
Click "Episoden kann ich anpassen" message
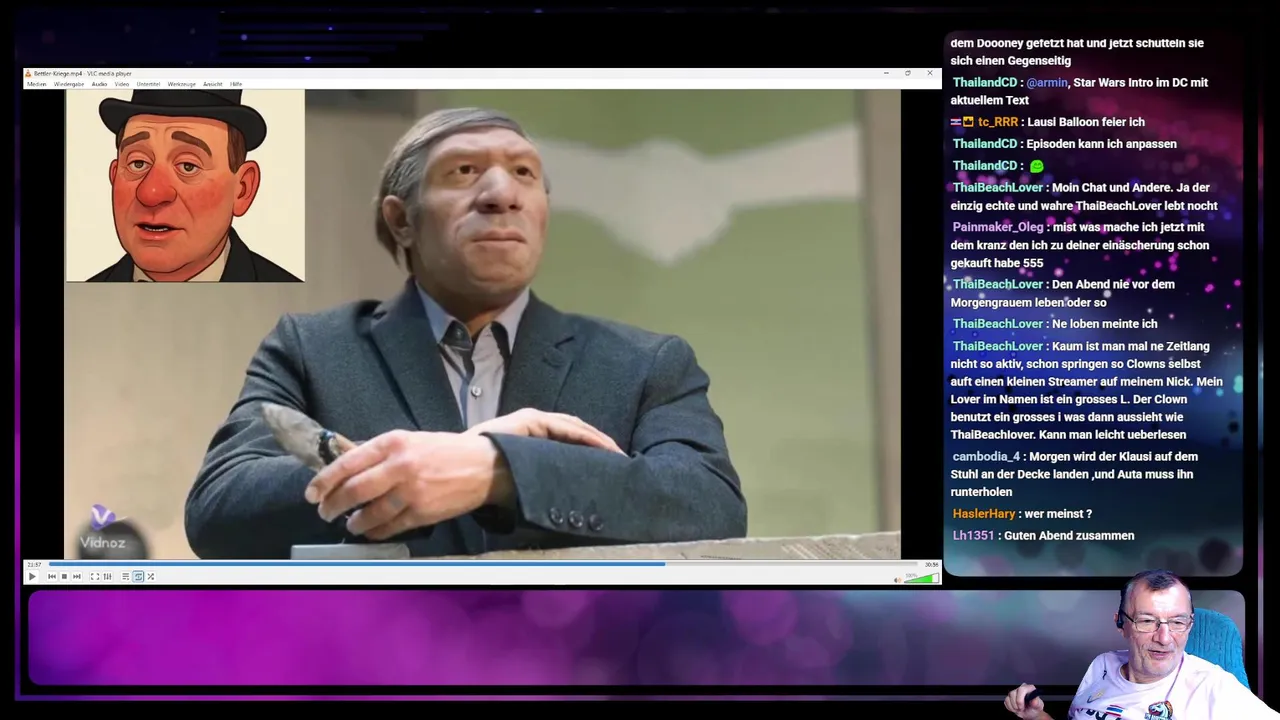[1101, 144]
